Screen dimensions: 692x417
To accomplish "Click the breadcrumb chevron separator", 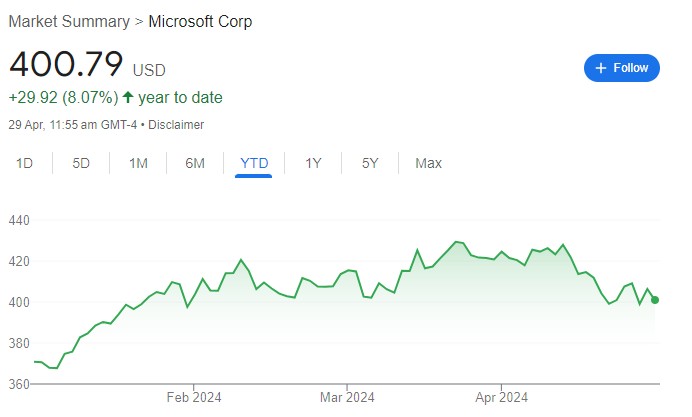I will point(139,21).
